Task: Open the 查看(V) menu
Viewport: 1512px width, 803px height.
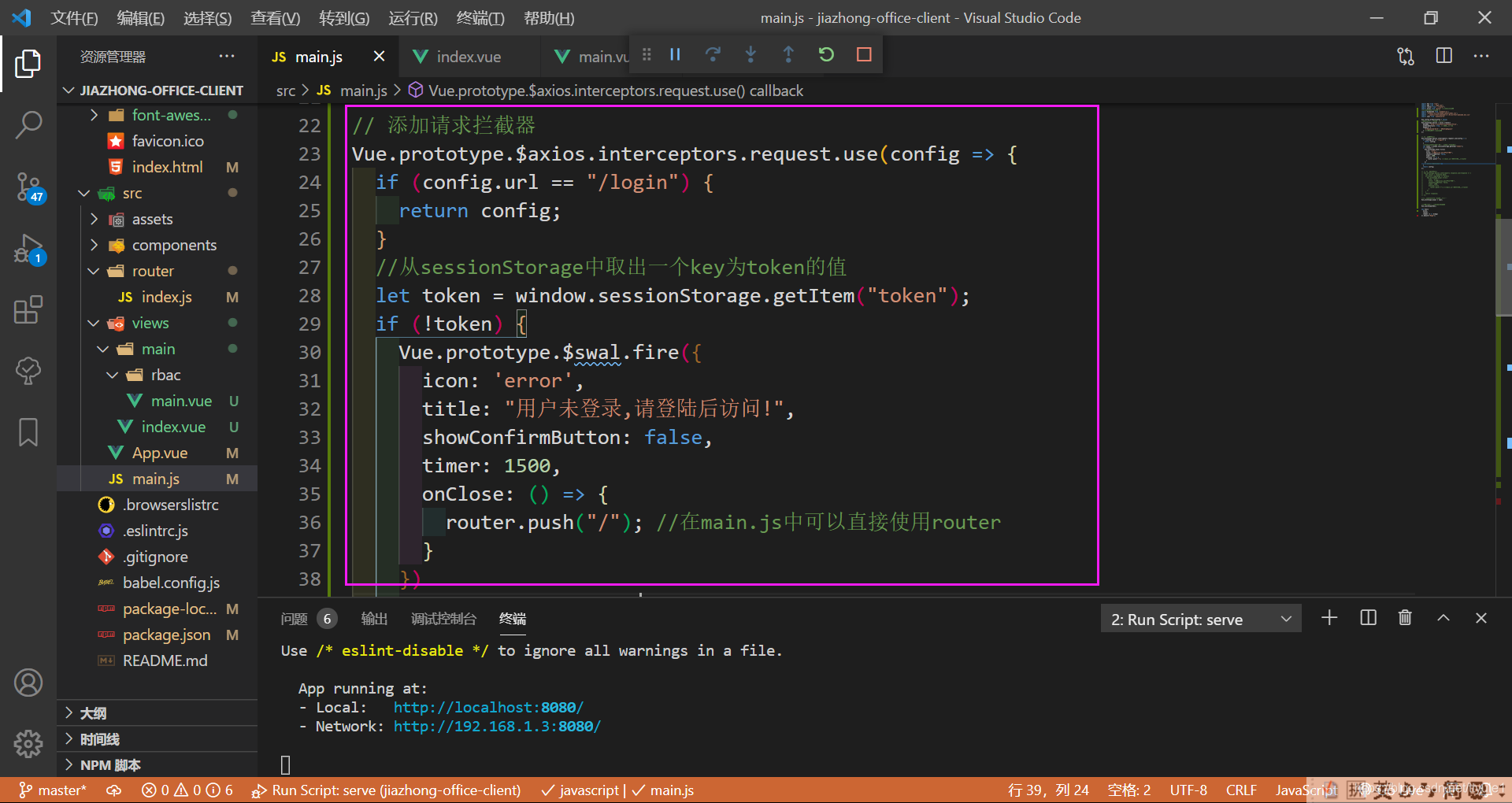Action: [276, 18]
